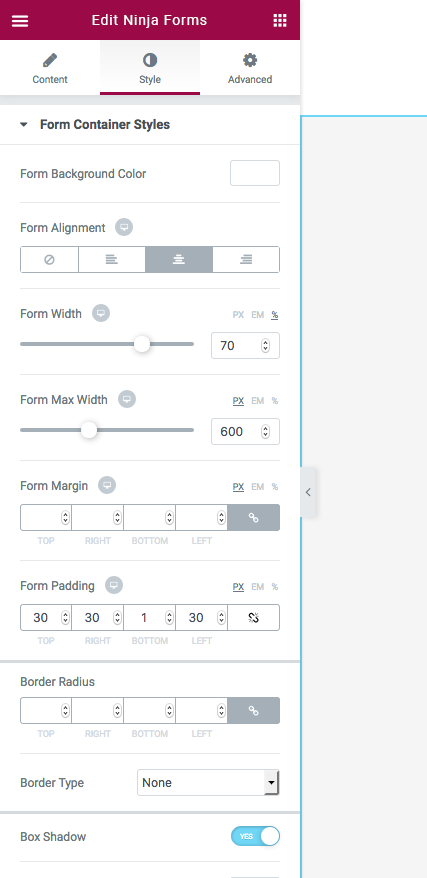
Task: Toggle the Box Shadow switch
Action: click(255, 836)
